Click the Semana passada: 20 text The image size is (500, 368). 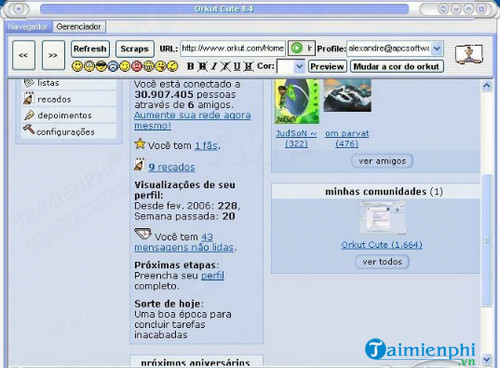(185, 216)
